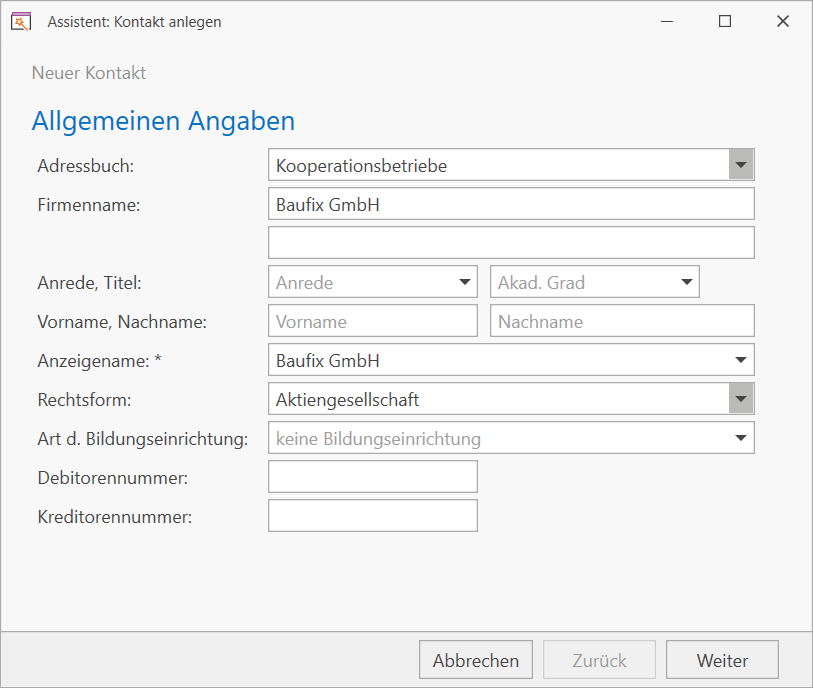Click the Weiter button

click(x=722, y=660)
